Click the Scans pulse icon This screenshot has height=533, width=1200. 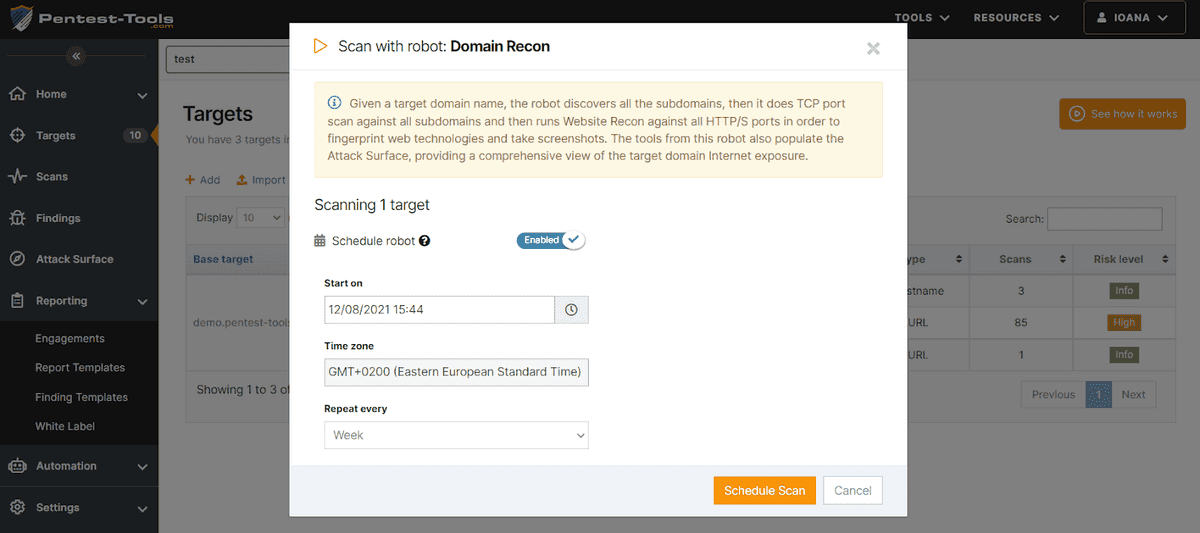17,177
